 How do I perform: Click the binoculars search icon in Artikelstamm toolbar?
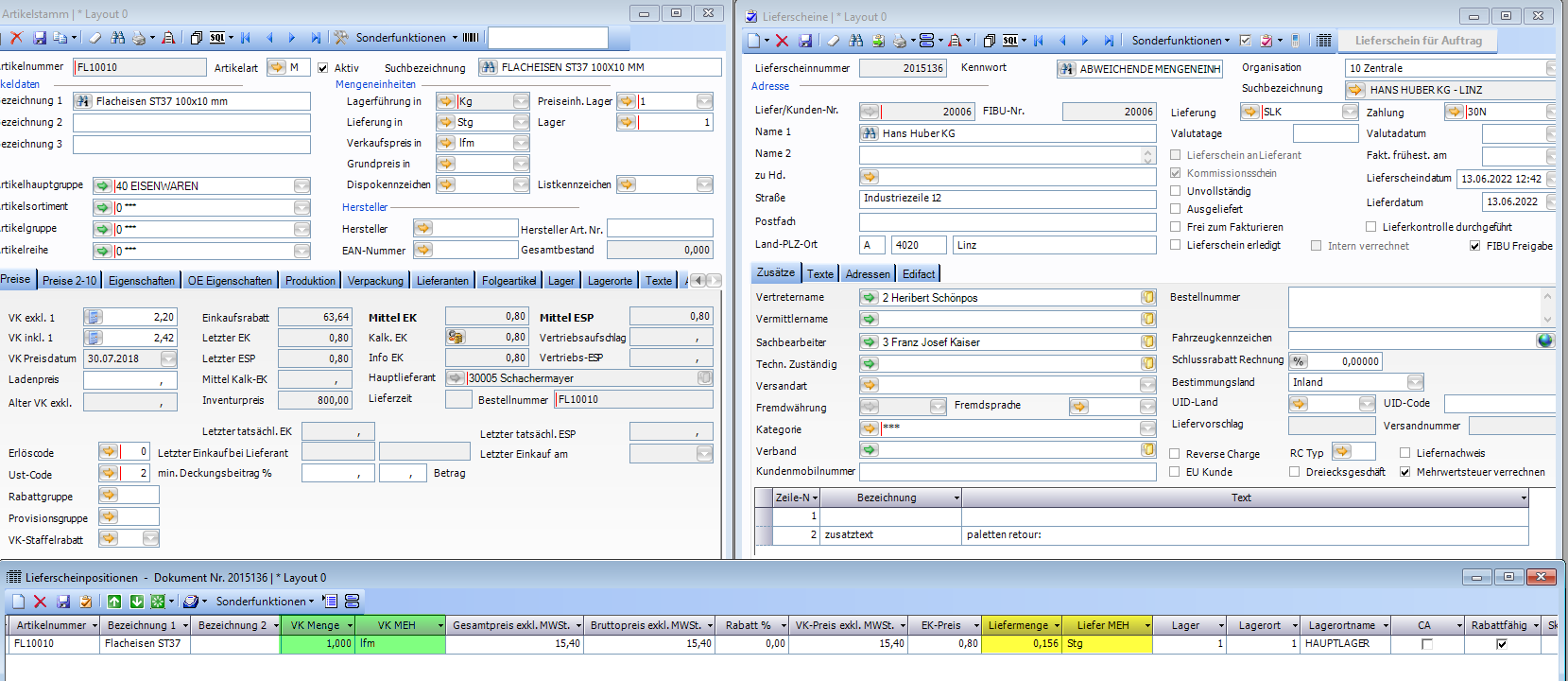pyautogui.click(x=117, y=38)
